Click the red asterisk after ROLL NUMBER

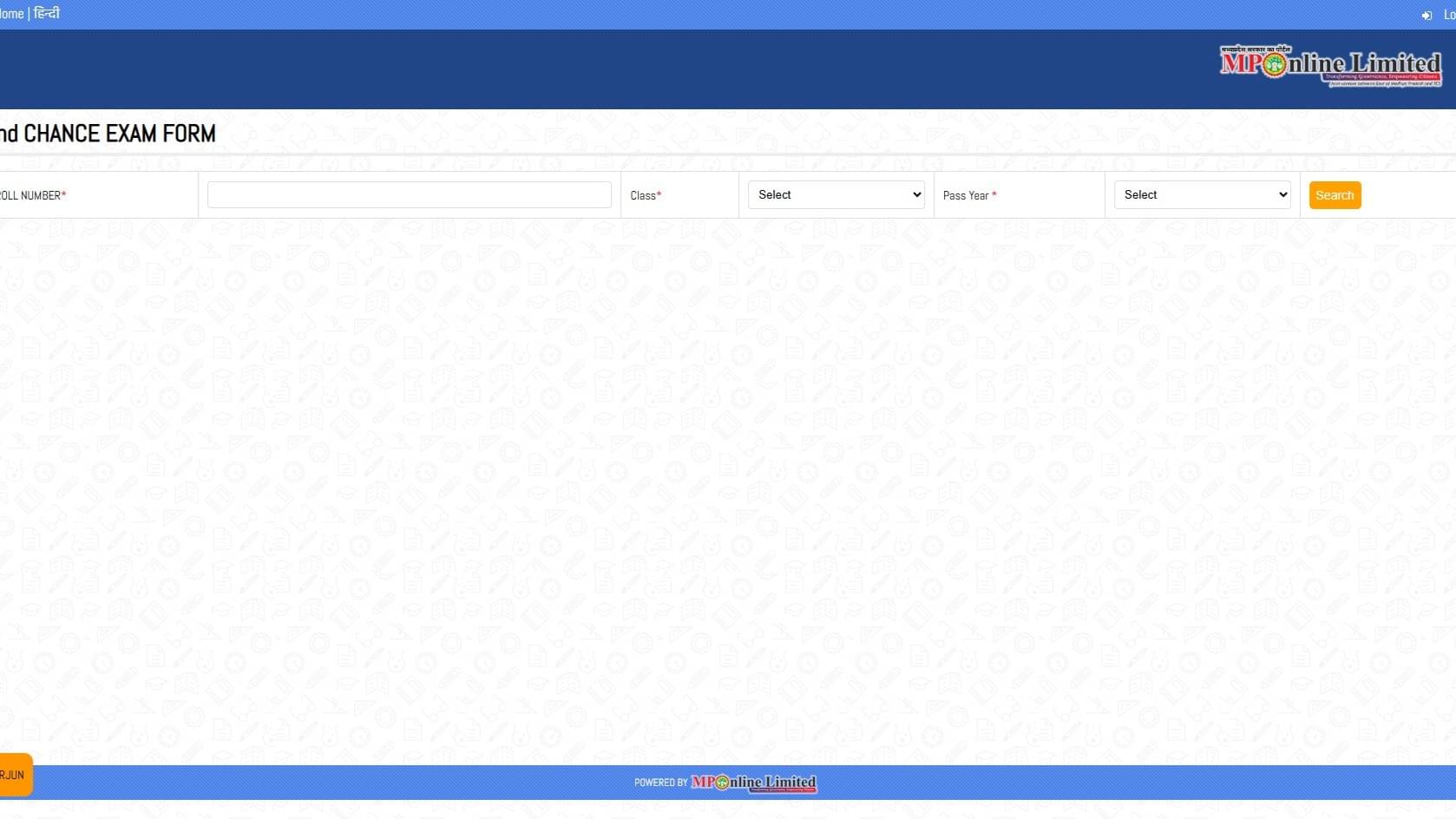[64, 195]
